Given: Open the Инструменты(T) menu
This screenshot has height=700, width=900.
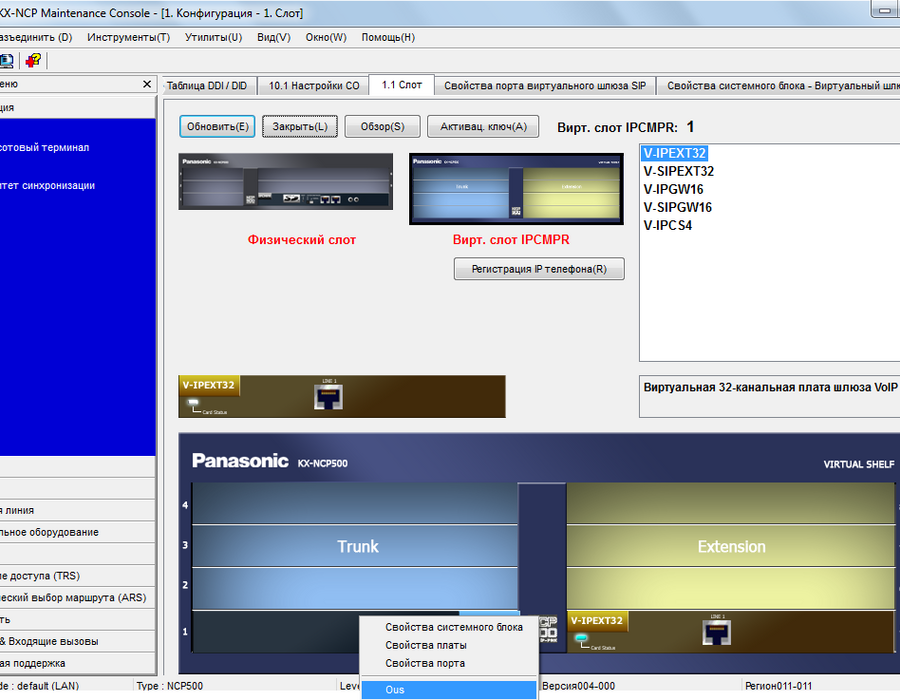Looking at the screenshot, I should 129,37.
